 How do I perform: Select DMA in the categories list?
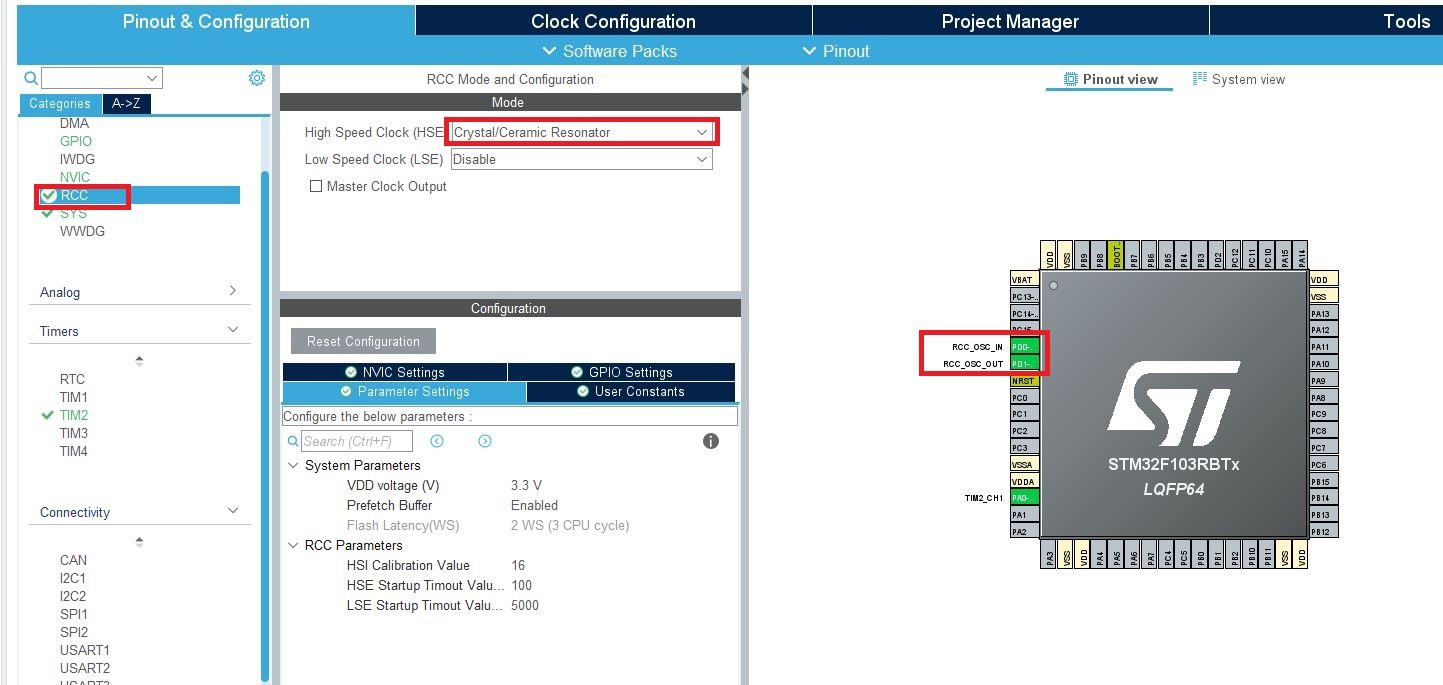[x=74, y=123]
